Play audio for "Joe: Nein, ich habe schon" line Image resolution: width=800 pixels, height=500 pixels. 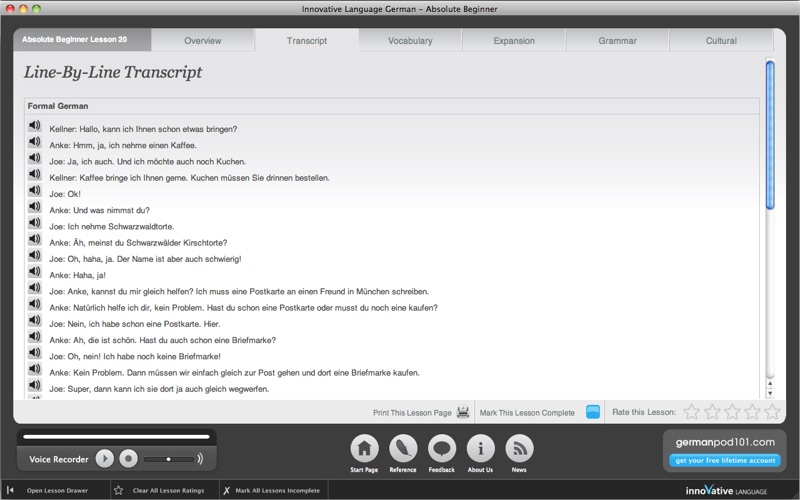point(35,320)
